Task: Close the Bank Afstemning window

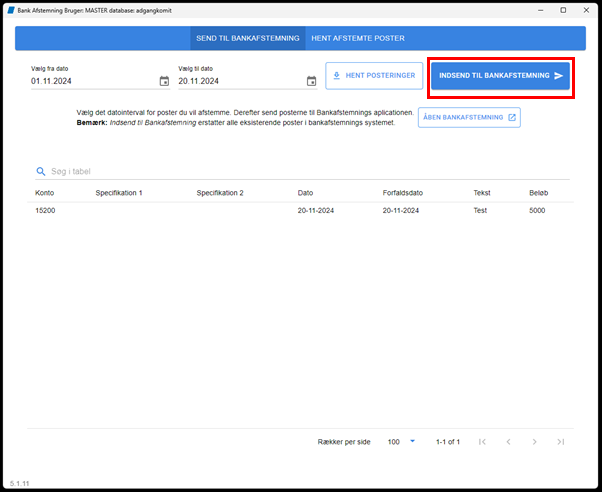Action: click(586, 10)
